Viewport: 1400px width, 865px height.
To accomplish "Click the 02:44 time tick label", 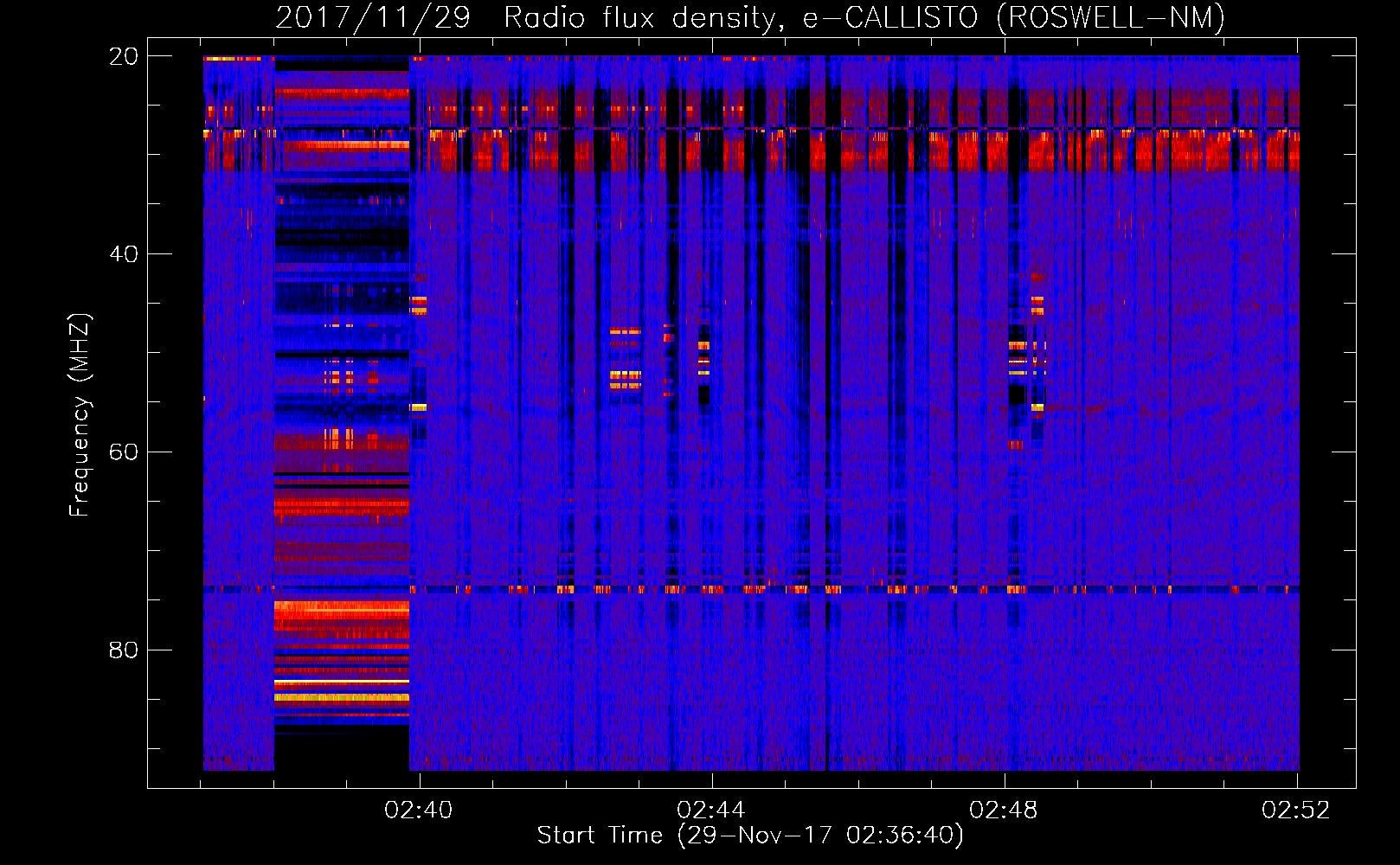I will pyautogui.click(x=711, y=811).
